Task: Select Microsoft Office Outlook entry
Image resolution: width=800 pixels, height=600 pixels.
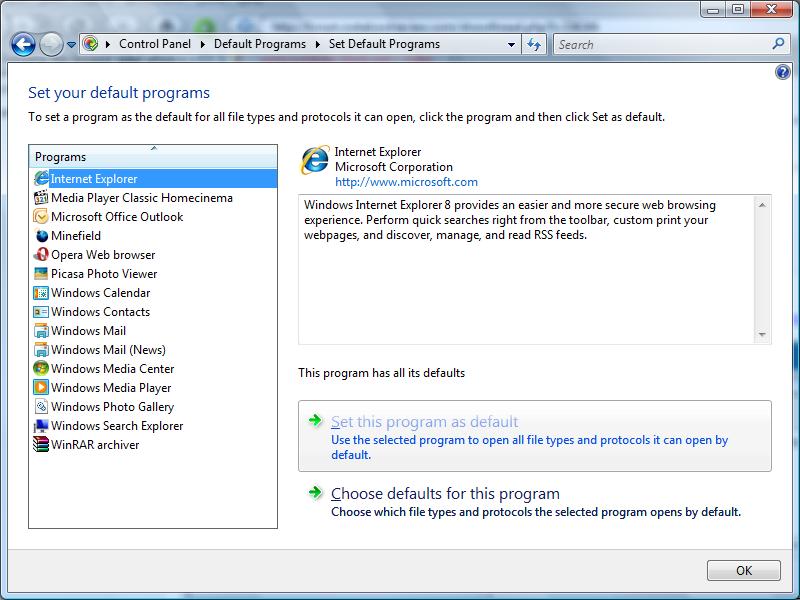Action: (117, 216)
